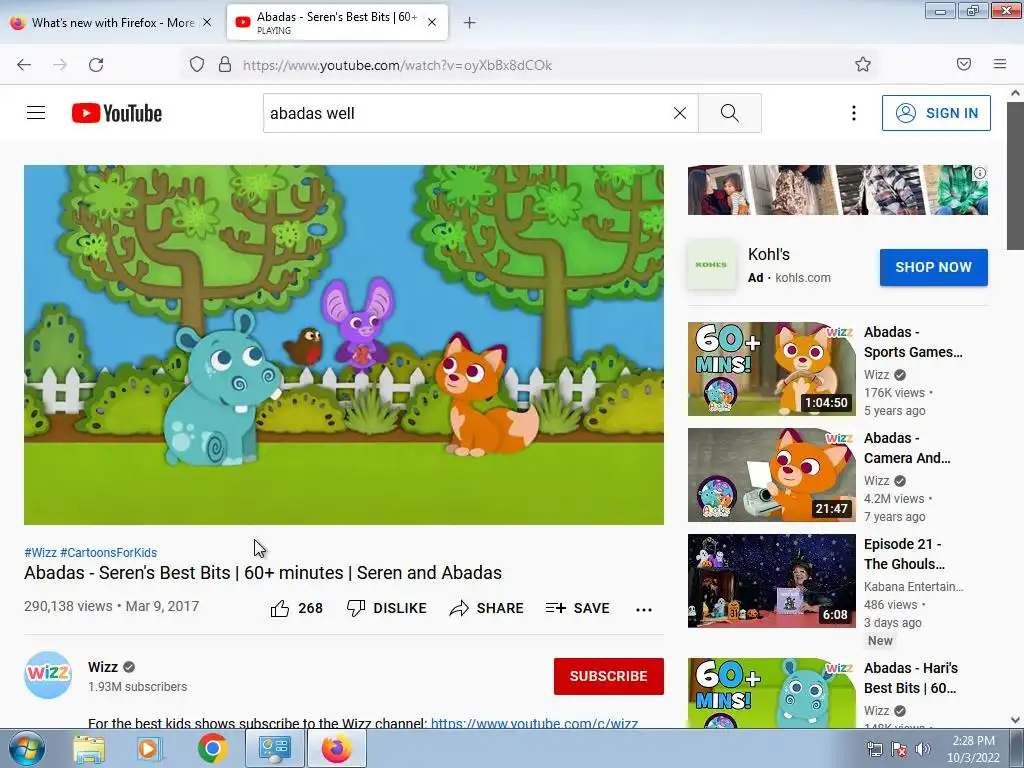Open Windows Explorer from taskbar
Screen dimensions: 1024x768
tap(89, 748)
